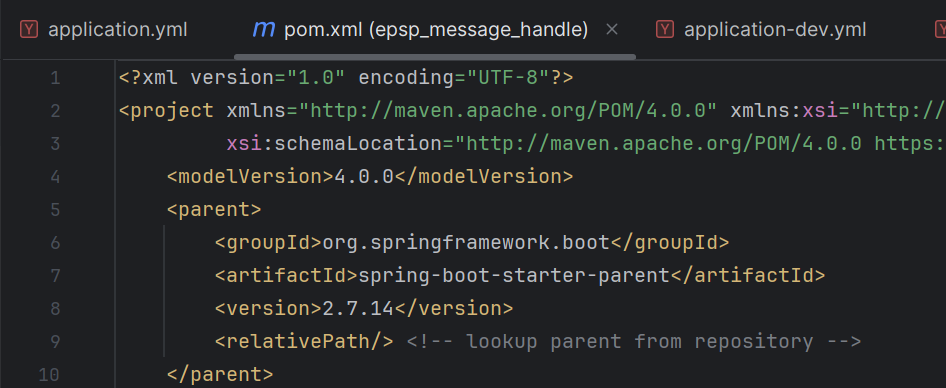Click the closing artifactId tag on line 7
Image resolution: width=946 pixels, height=388 pixels.
748,276
